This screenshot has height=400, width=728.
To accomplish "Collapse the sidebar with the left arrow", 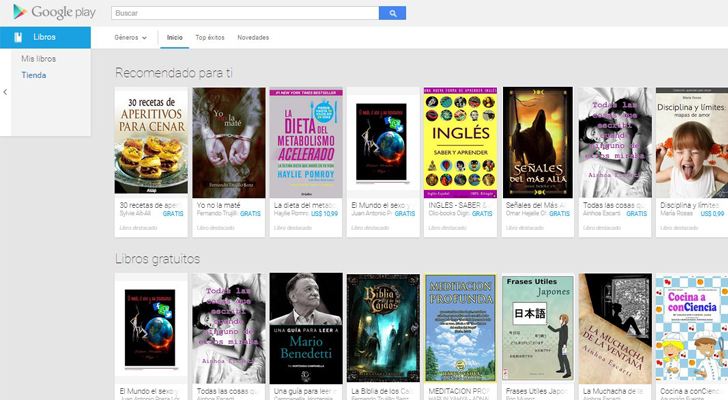I will pos(5,92).
